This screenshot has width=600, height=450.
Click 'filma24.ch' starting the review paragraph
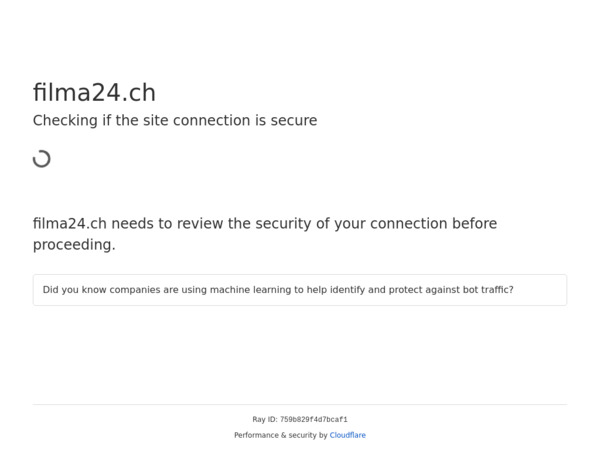point(70,223)
